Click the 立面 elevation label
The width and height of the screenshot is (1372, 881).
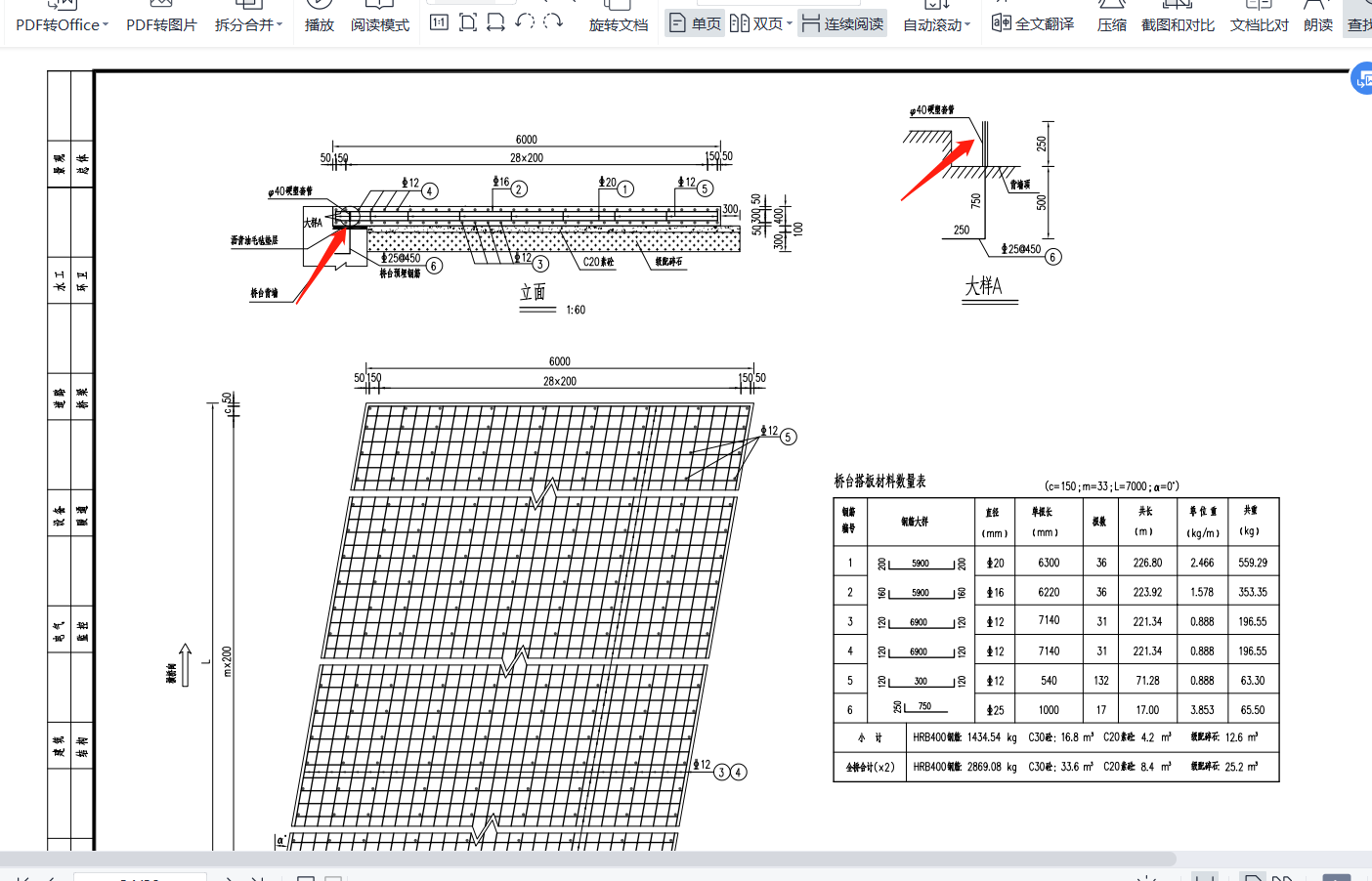point(533,292)
